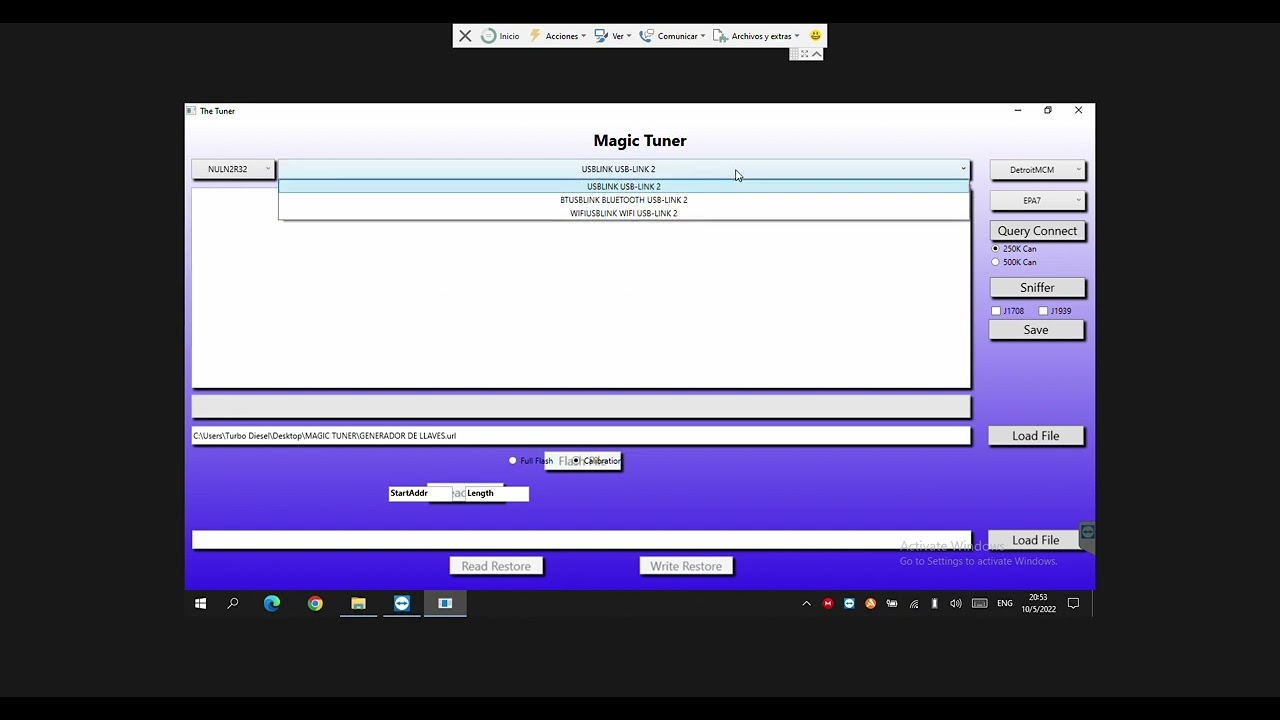Click the file path input field
The width and height of the screenshot is (1280, 720).
580,436
